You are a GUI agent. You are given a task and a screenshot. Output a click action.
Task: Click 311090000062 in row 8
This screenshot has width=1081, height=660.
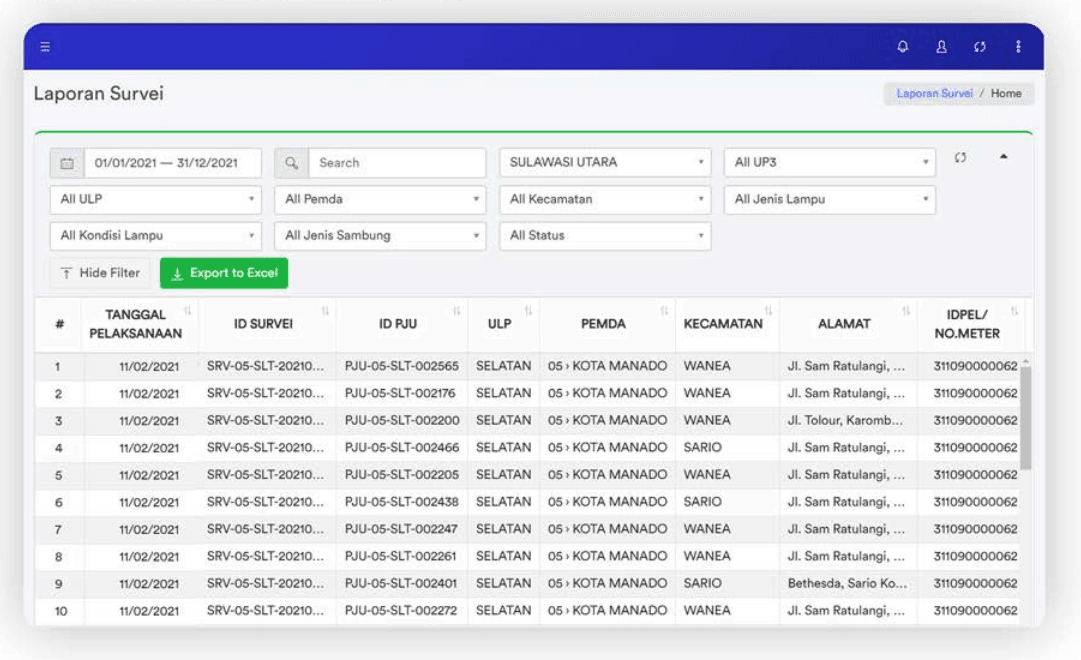(x=975, y=557)
